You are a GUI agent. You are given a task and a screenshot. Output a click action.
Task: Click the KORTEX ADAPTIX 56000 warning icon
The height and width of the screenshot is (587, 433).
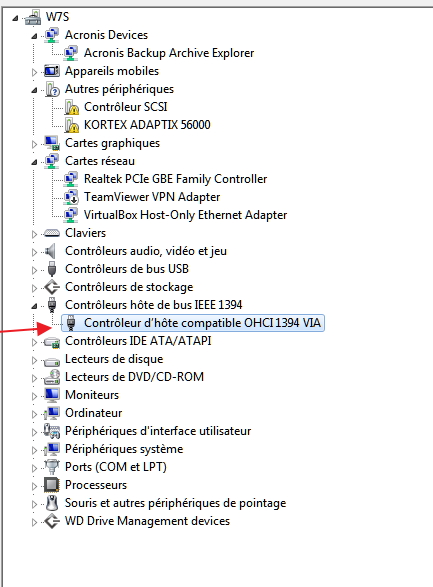coord(71,125)
